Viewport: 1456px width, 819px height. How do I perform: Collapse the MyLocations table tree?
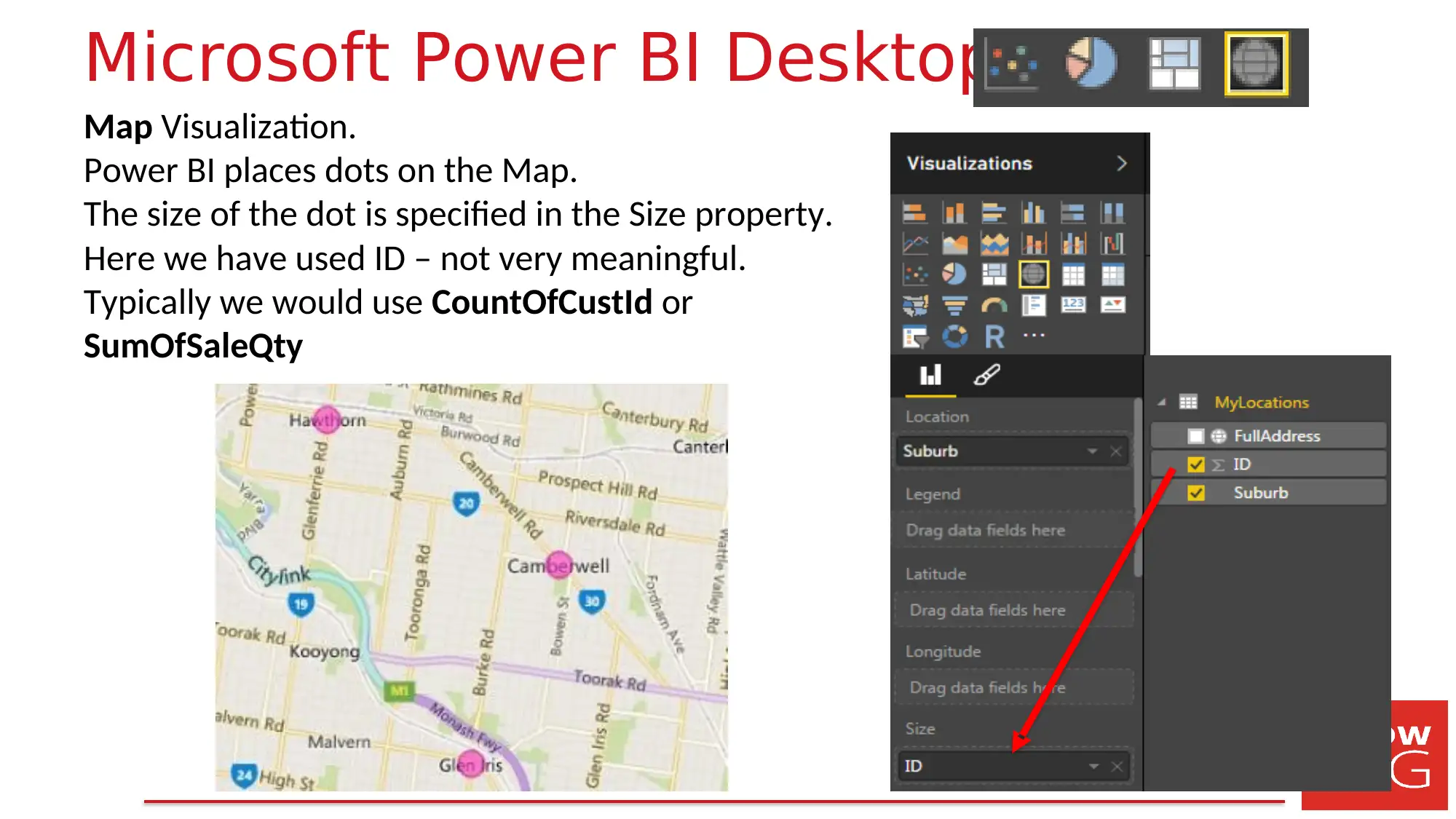point(1163,402)
